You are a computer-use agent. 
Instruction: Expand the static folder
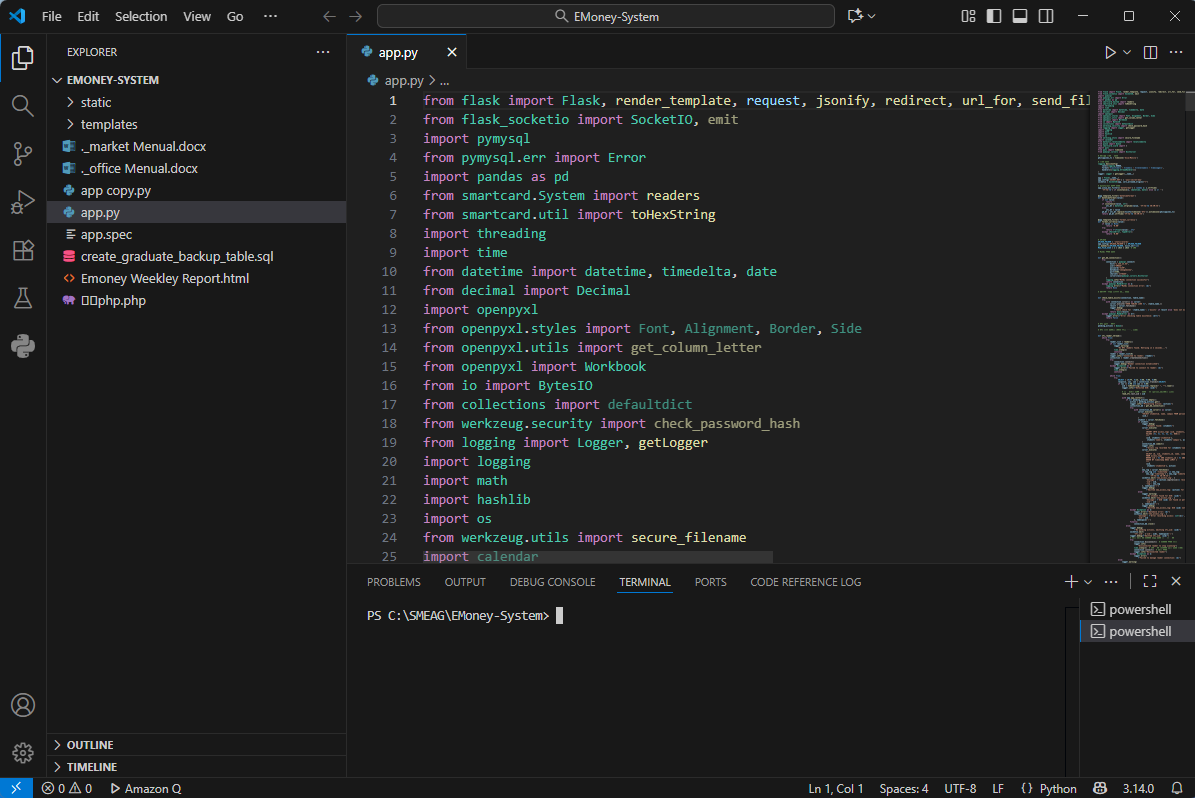pos(96,102)
